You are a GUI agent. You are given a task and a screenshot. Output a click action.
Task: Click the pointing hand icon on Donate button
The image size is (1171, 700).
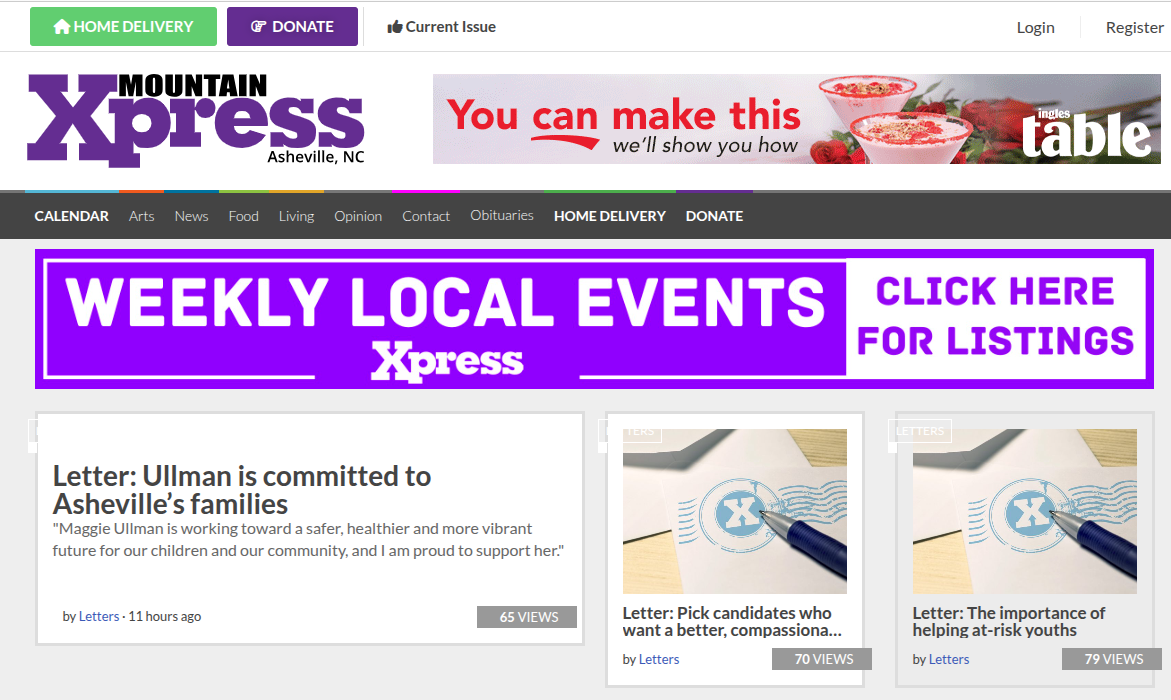pyautogui.click(x=258, y=27)
